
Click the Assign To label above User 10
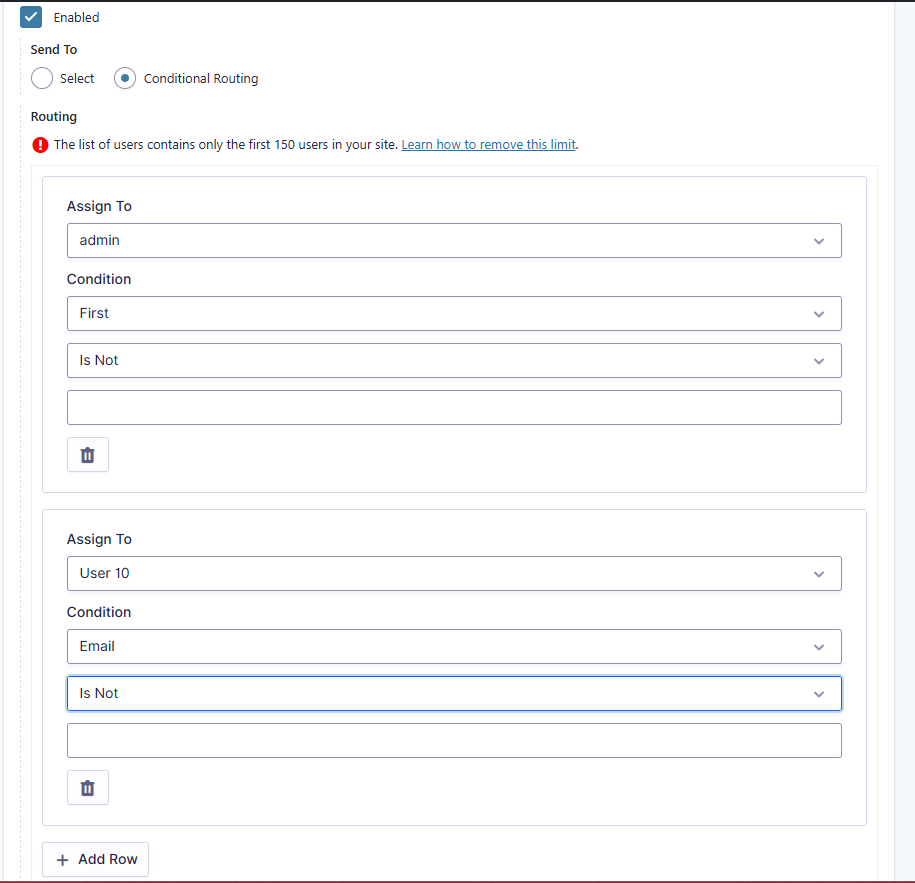click(99, 540)
